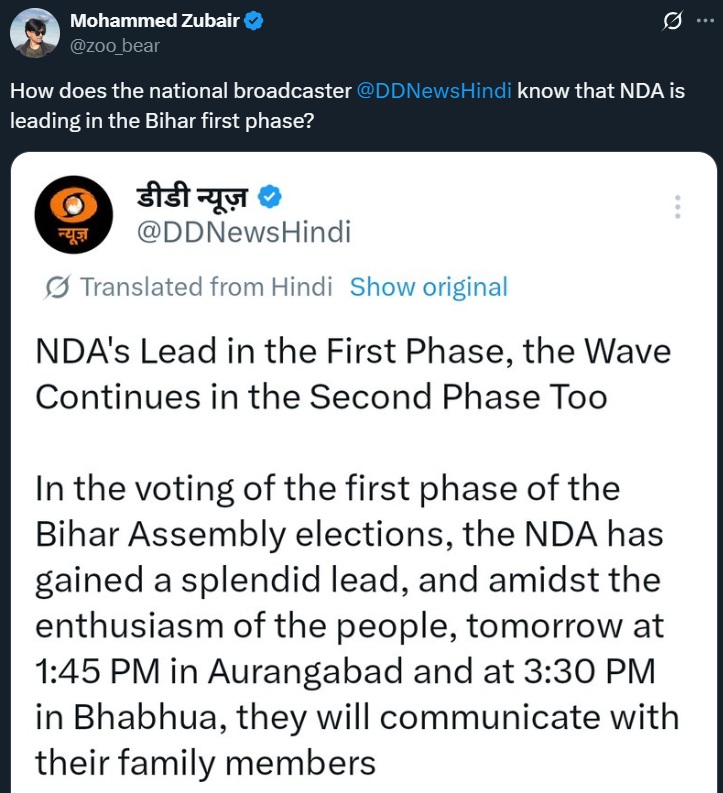
Task: Open the @zoo_bear handle
Action: [x=115, y=45]
